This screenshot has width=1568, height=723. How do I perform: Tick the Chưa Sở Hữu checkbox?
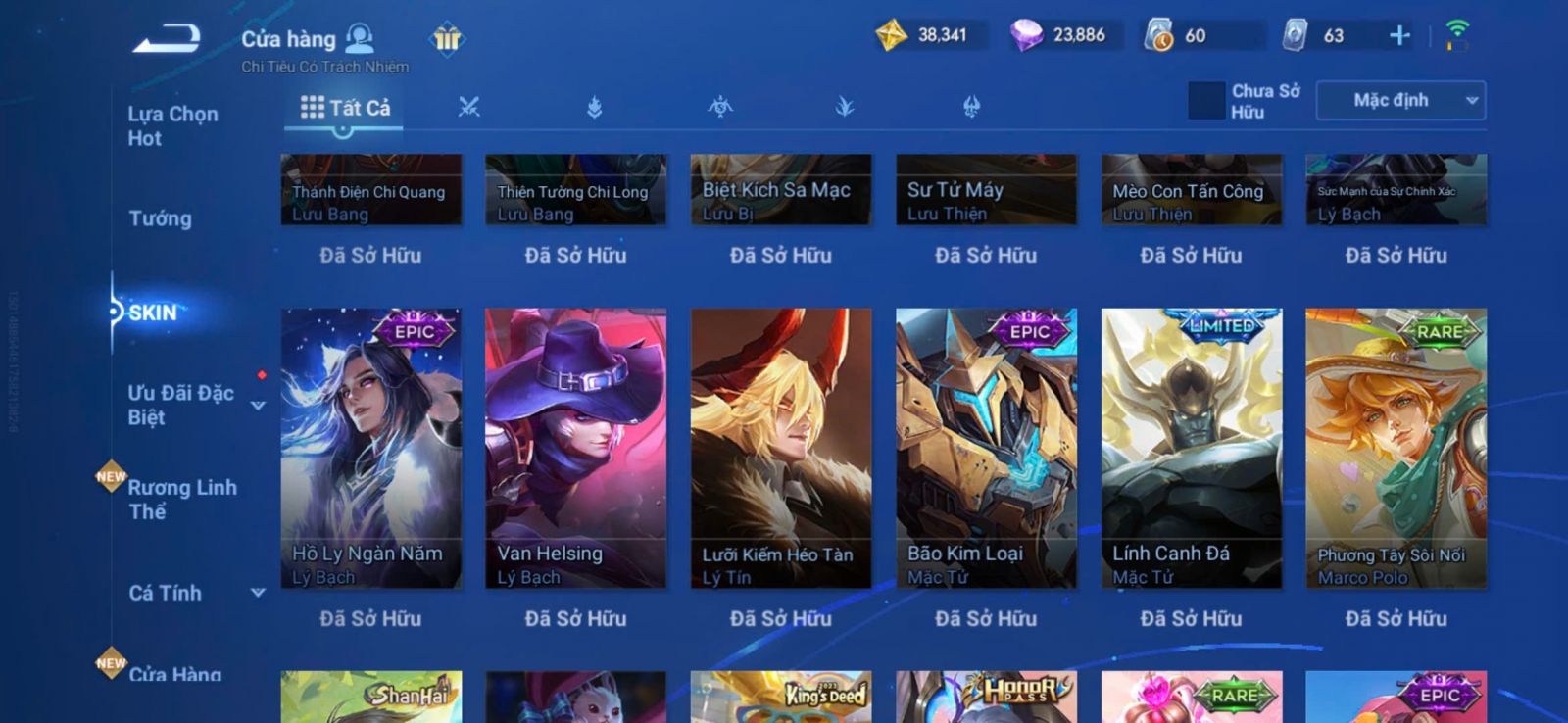pyautogui.click(x=1206, y=100)
